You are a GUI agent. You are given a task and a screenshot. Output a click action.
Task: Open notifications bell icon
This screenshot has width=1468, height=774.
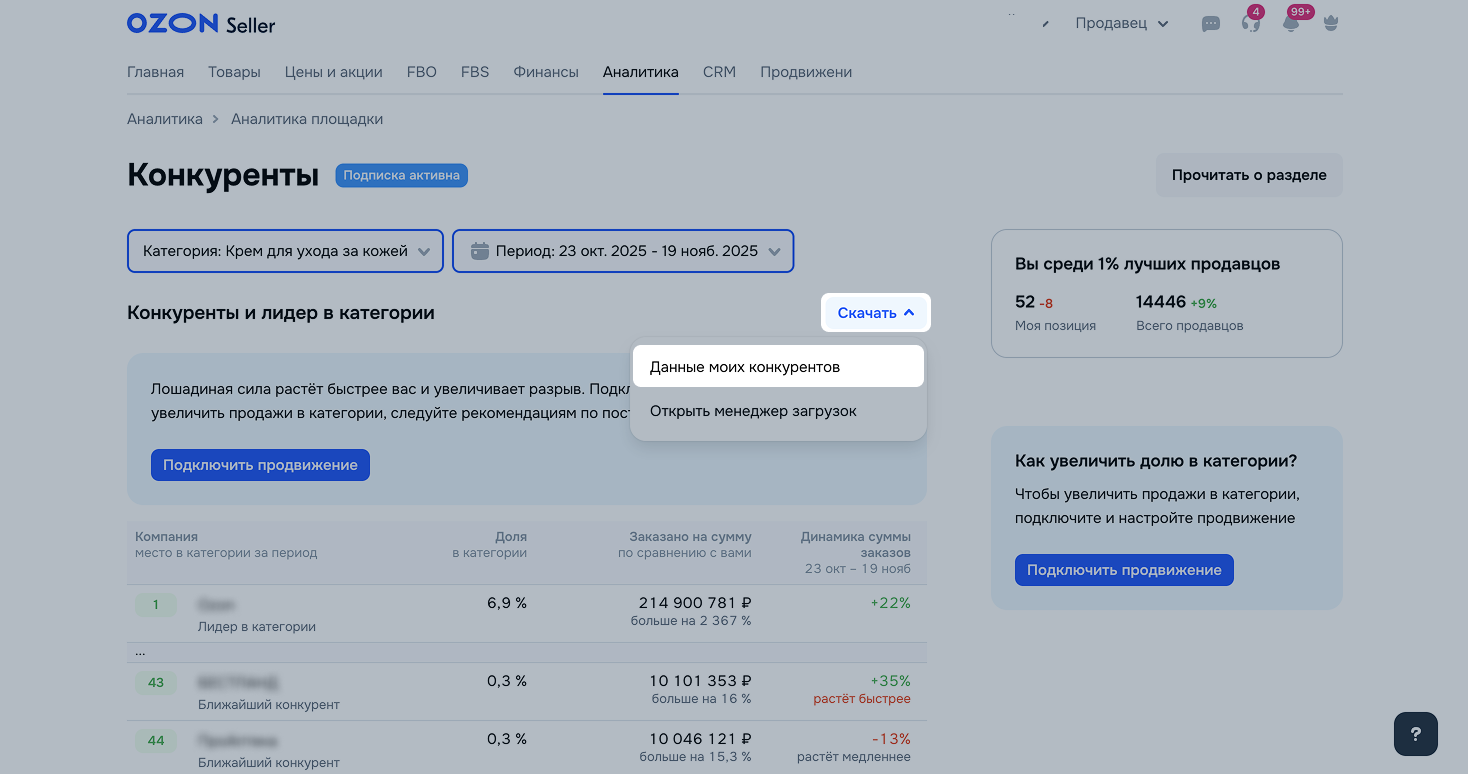[x=1291, y=24]
